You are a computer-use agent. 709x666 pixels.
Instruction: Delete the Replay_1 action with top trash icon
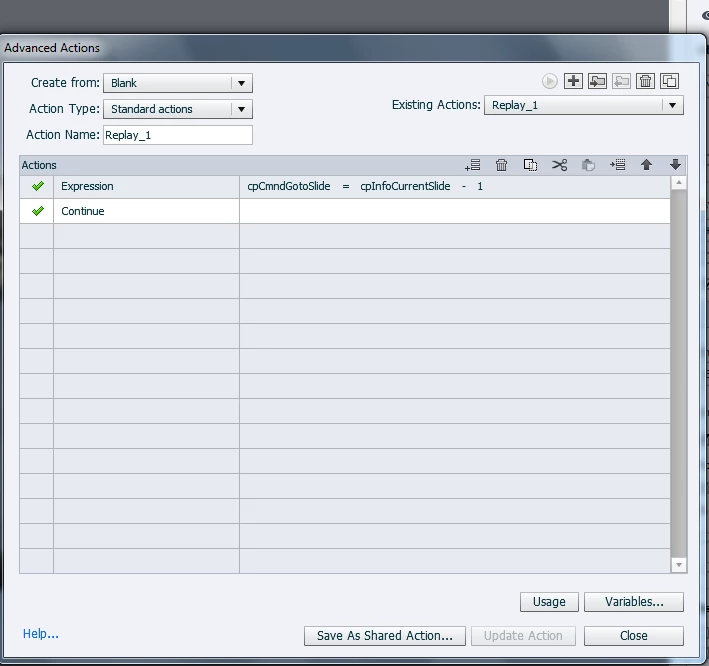click(645, 81)
